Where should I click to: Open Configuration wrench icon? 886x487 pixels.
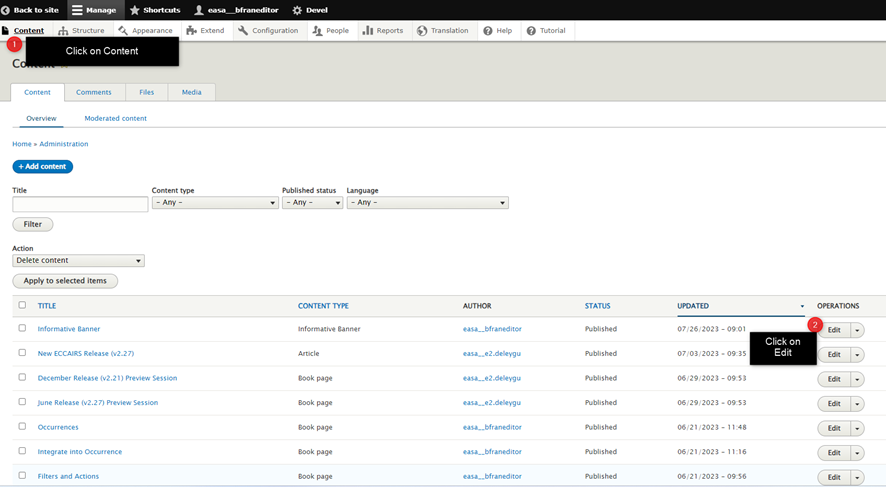pyautogui.click(x=243, y=31)
